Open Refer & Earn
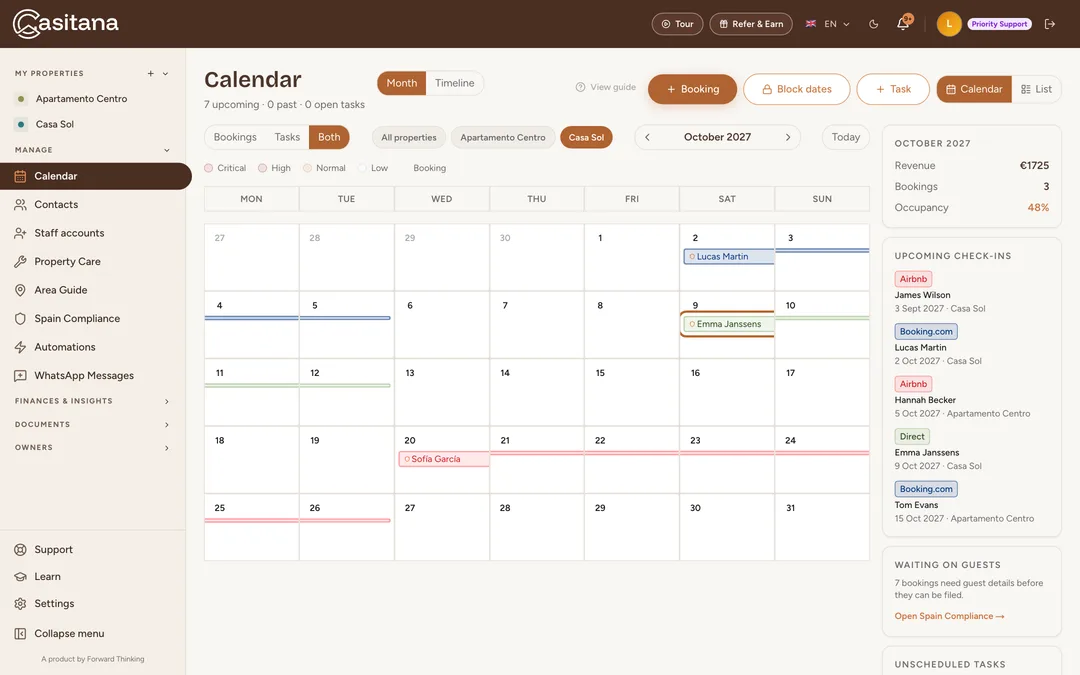The width and height of the screenshot is (1080, 675). click(x=751, y=24)
